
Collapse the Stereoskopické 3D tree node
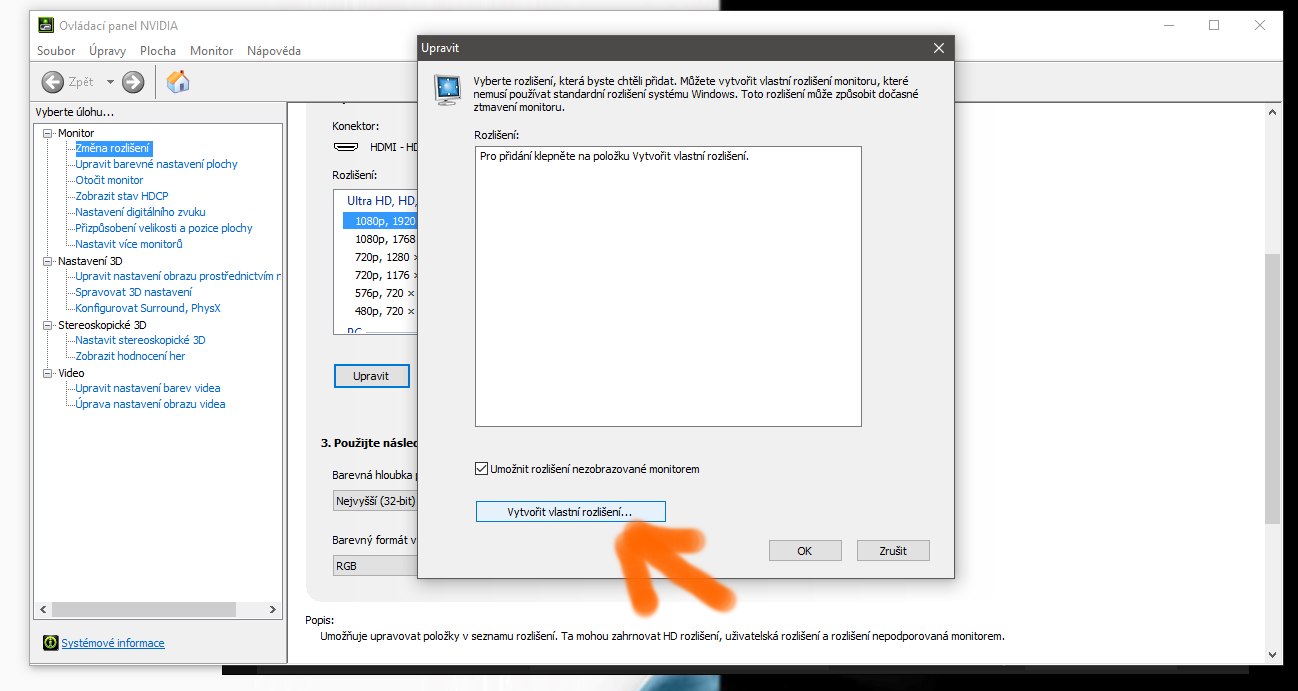coord(48,325)
